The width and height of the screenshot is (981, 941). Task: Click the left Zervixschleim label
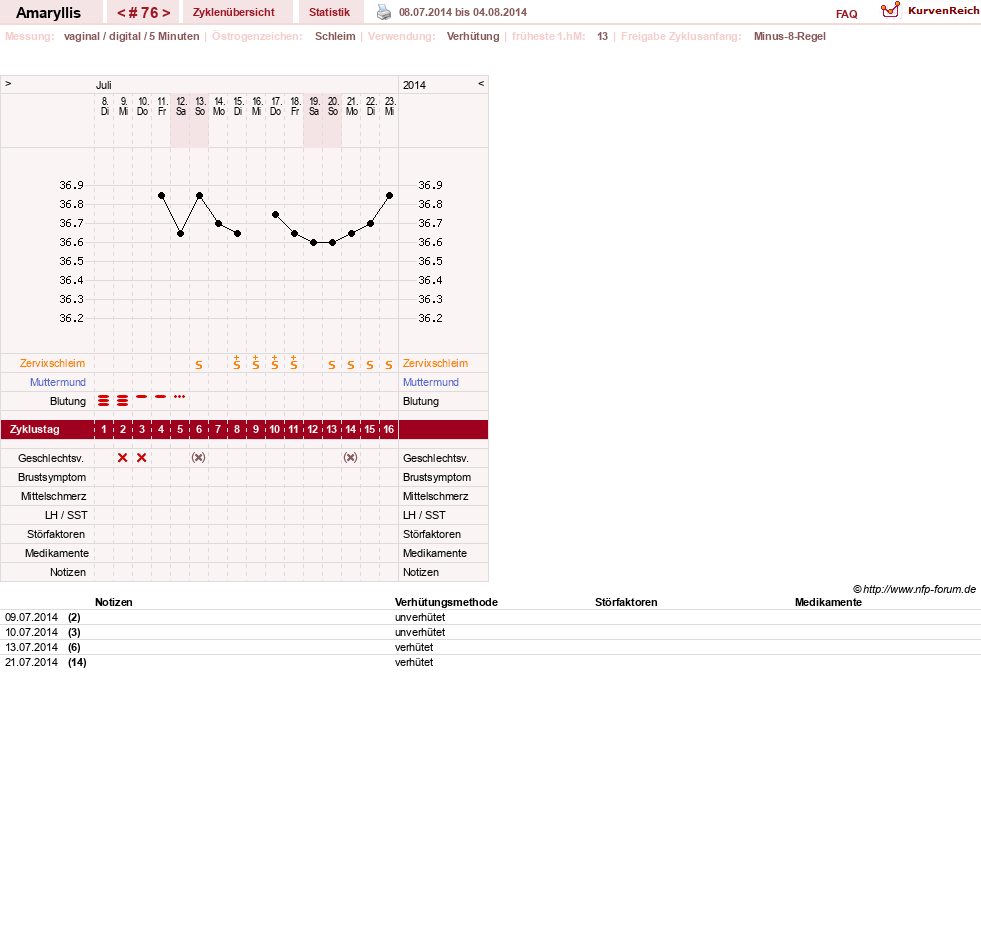click(x=52, y=363)
